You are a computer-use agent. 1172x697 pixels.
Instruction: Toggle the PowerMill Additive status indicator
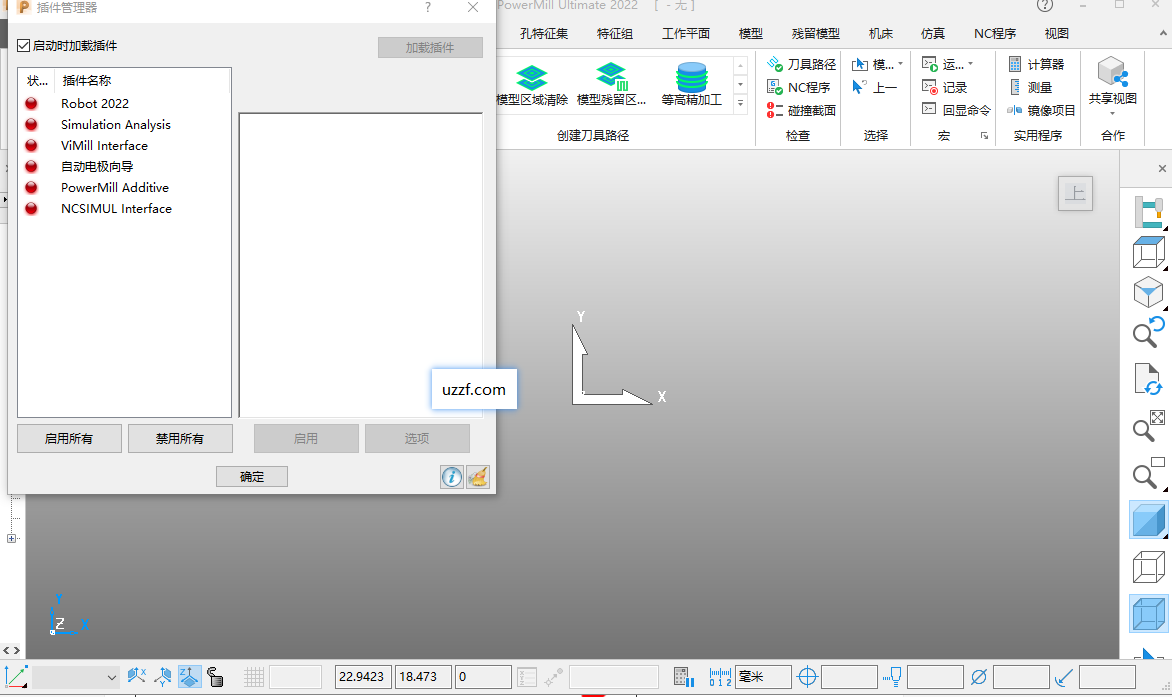pyautogui.click(x=31, y=187)
